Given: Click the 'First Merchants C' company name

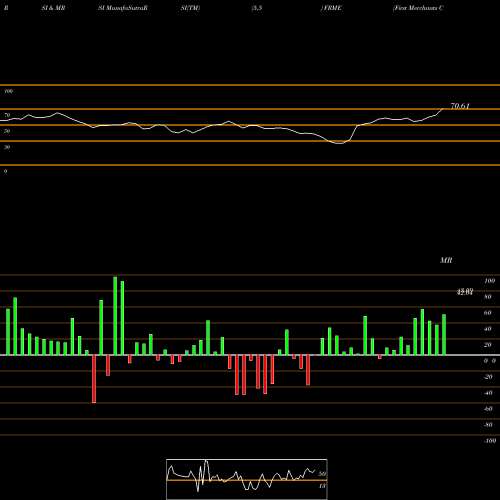Looking at the screenshot, I should (418, 8).
